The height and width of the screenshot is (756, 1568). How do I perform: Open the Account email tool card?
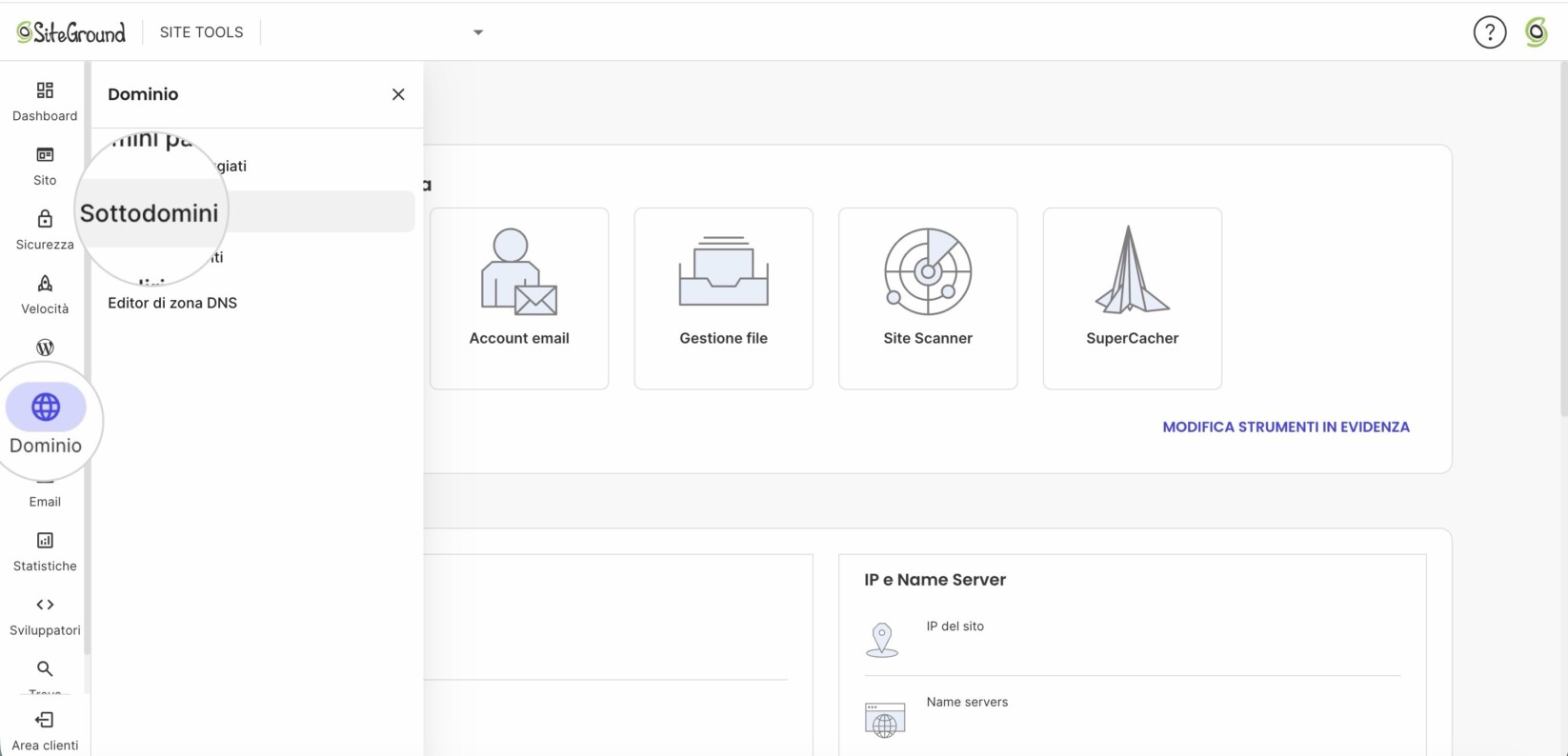tap(519, 298)
